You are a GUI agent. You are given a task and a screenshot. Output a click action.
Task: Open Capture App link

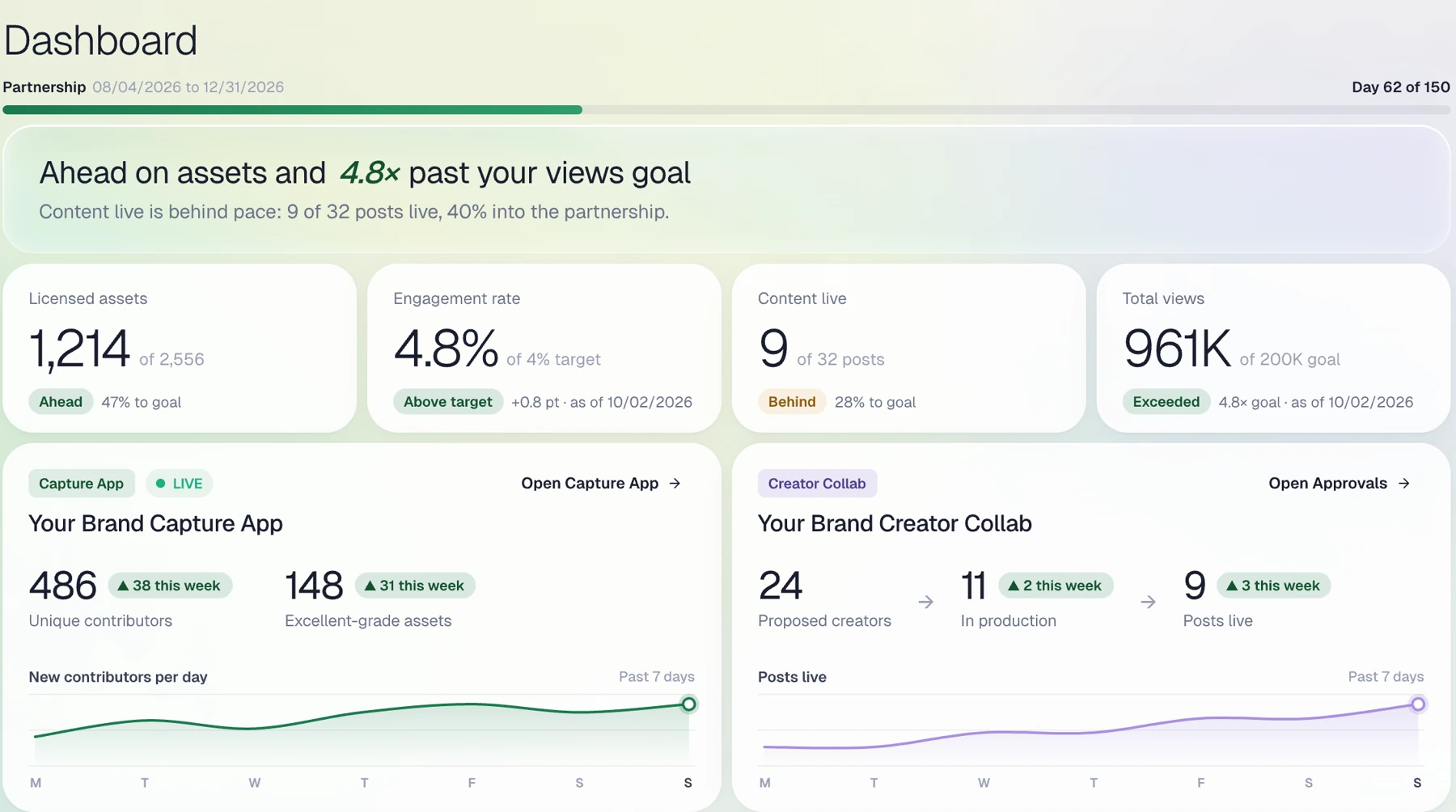coord(601,483)
